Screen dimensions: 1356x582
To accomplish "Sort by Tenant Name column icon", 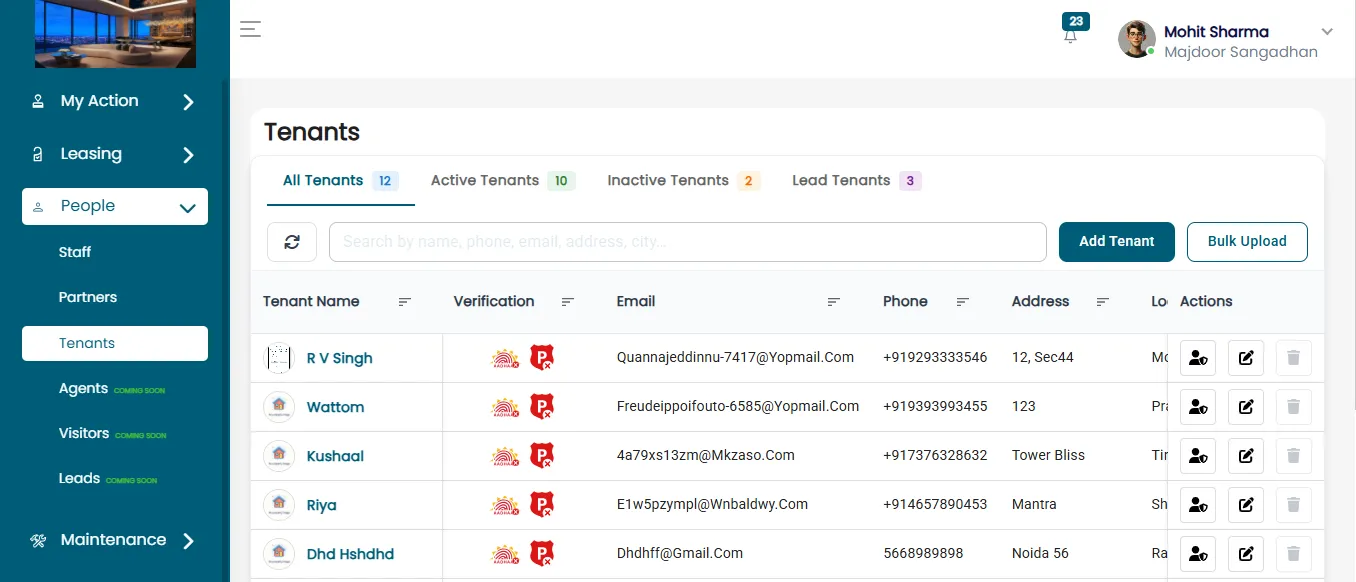I will click(x=405, y=302).
